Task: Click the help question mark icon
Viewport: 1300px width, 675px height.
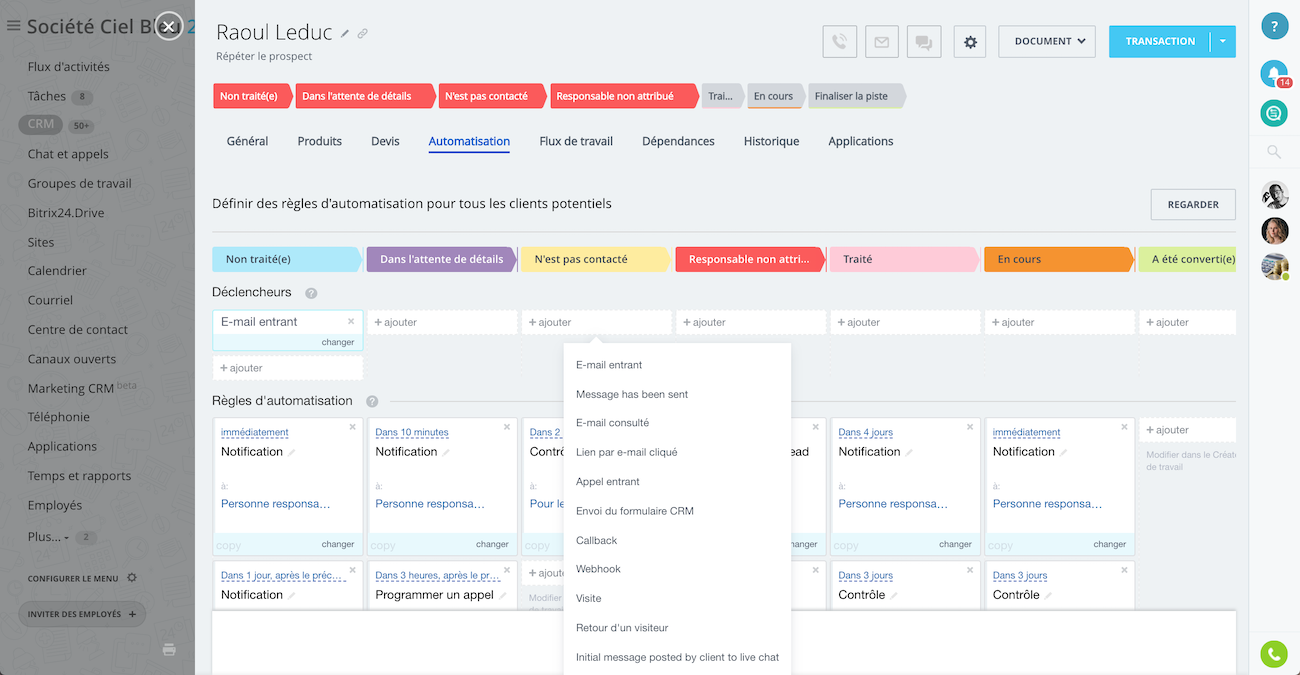Action: (x=1274, y=25)
